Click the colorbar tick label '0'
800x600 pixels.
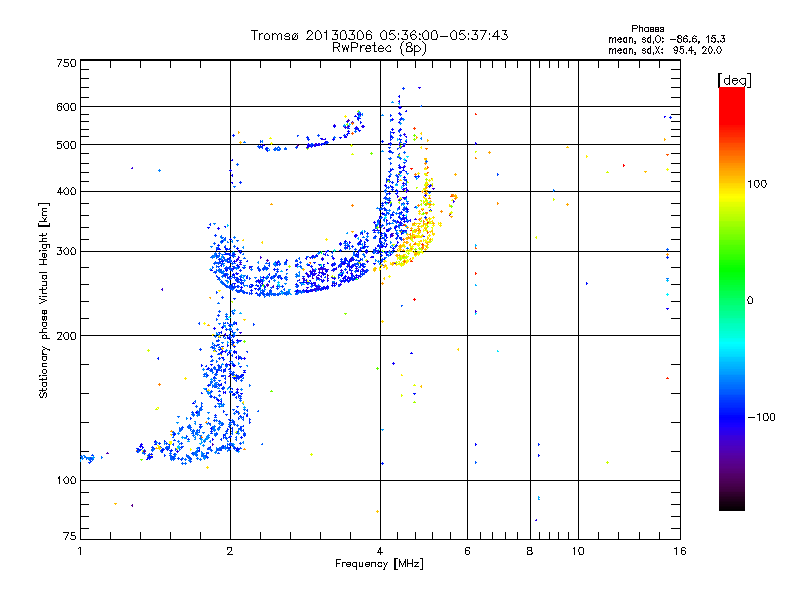coord(750,301)
